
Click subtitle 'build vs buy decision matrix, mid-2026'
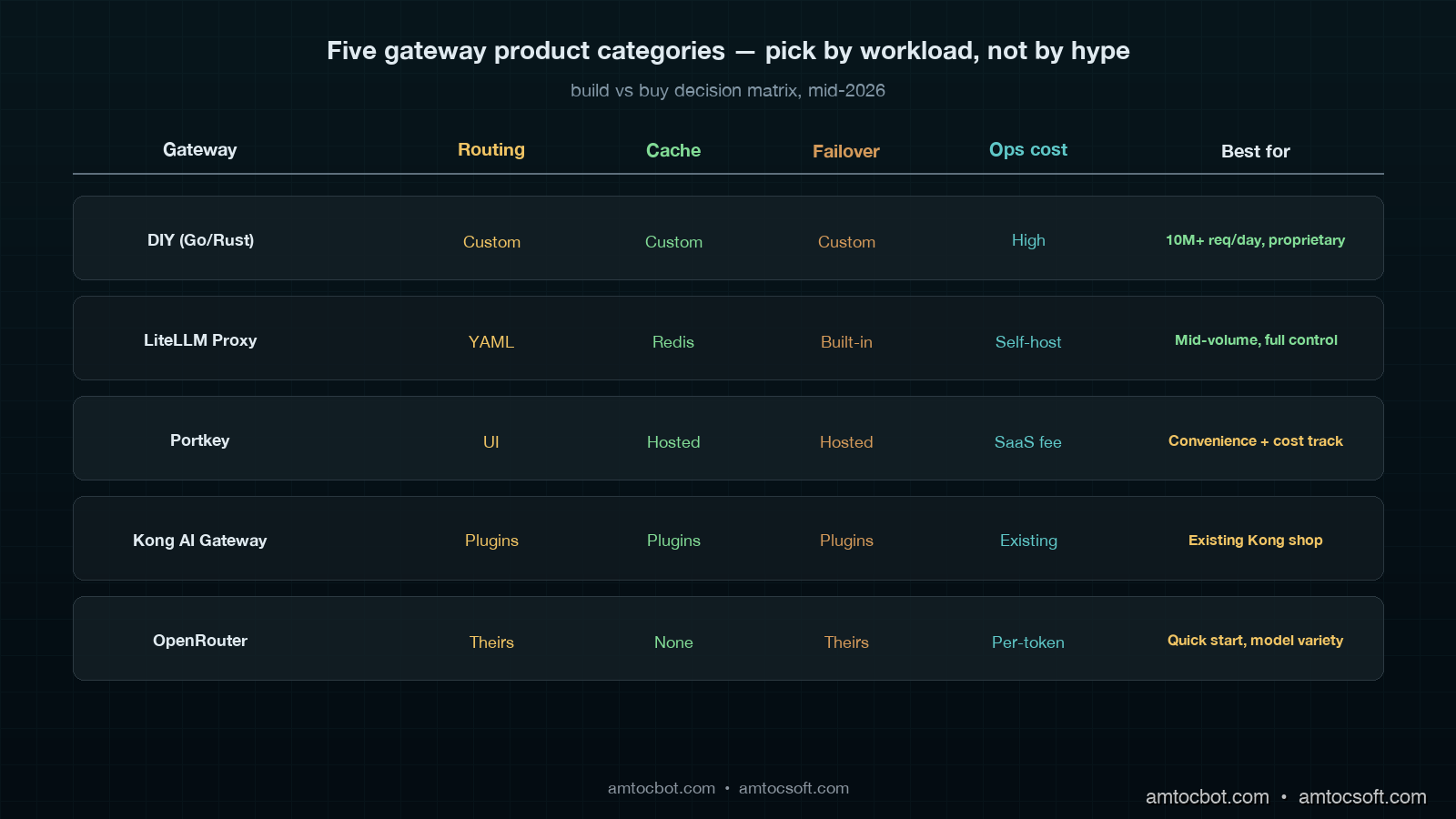(x=728, y=90)
